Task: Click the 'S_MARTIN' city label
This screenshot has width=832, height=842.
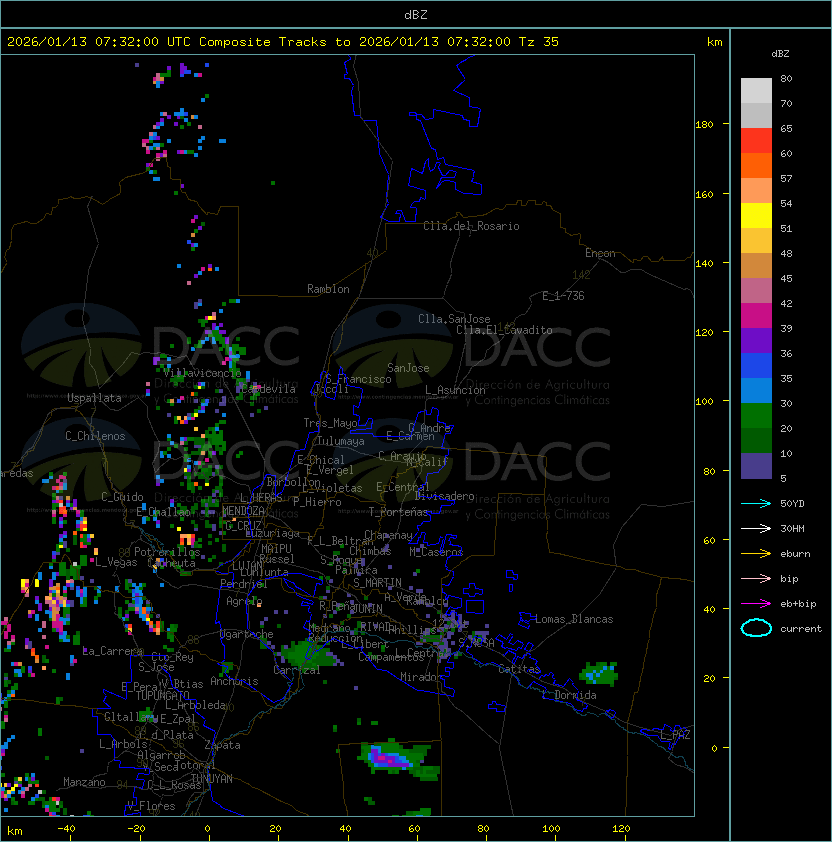Action: coord(377,583)
